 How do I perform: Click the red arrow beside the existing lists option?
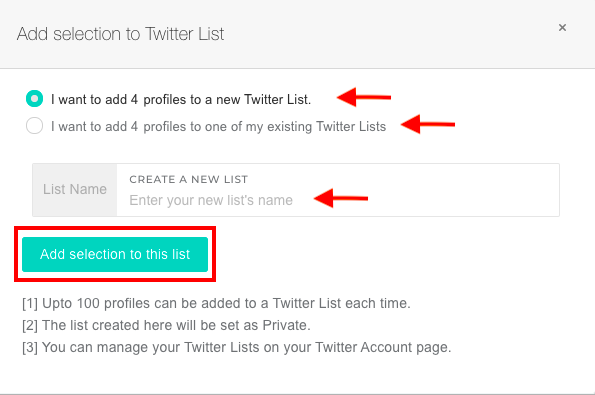[428, 124]
